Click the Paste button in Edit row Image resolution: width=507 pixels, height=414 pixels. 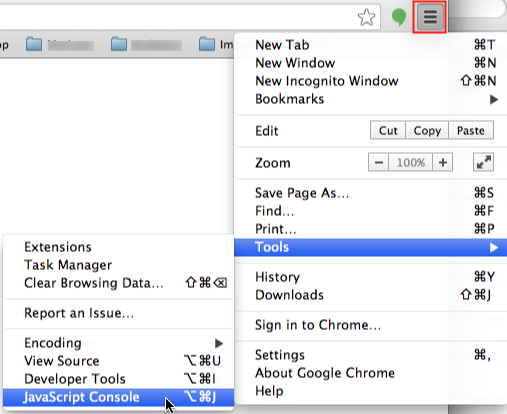471,130
